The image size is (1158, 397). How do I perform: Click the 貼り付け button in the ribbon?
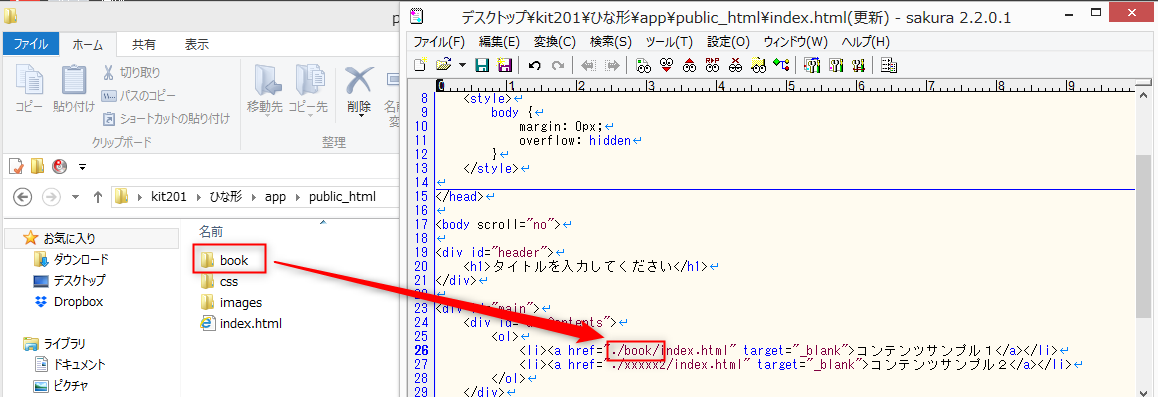[74, 89]
